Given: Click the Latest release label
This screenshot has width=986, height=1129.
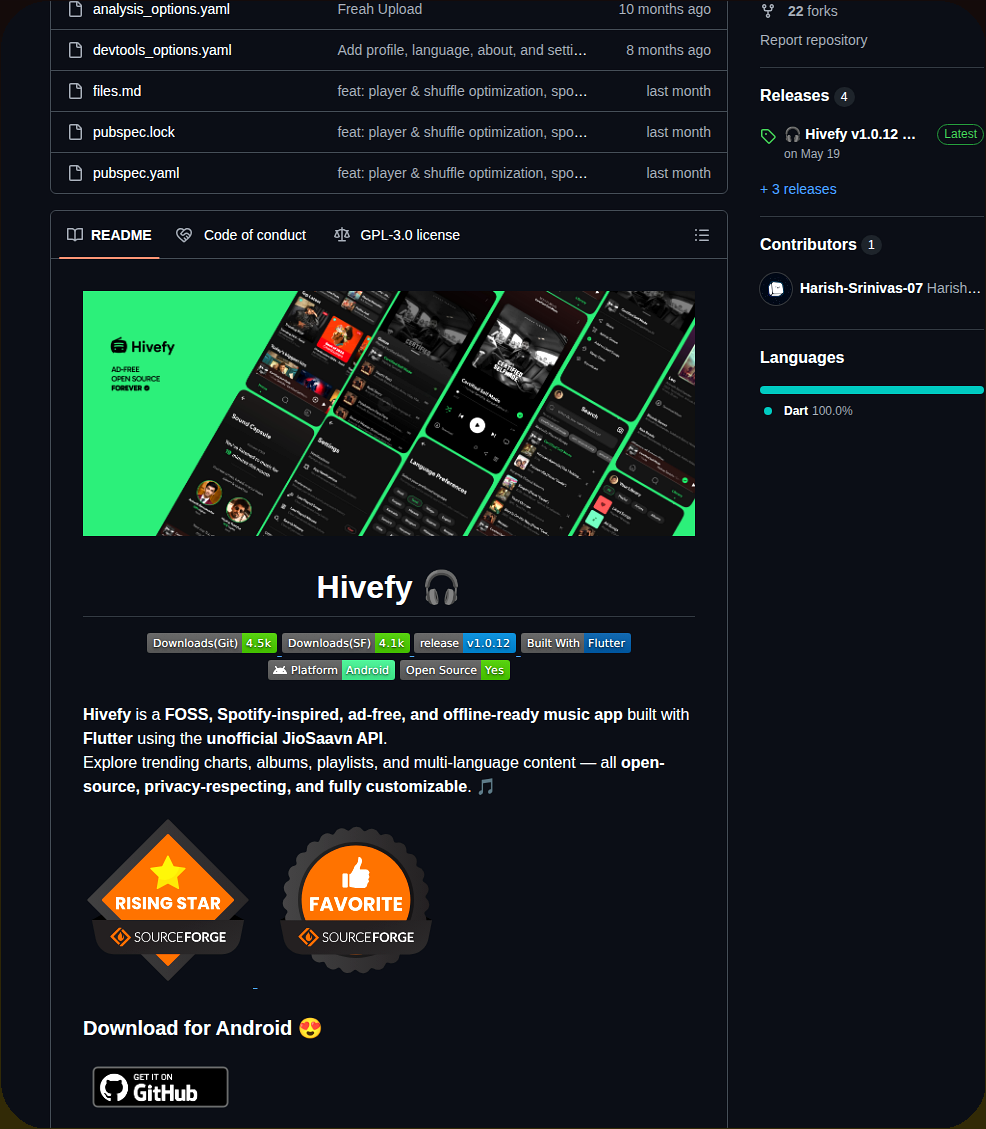Looking at the screenshot, I should (x=959, y=134).
